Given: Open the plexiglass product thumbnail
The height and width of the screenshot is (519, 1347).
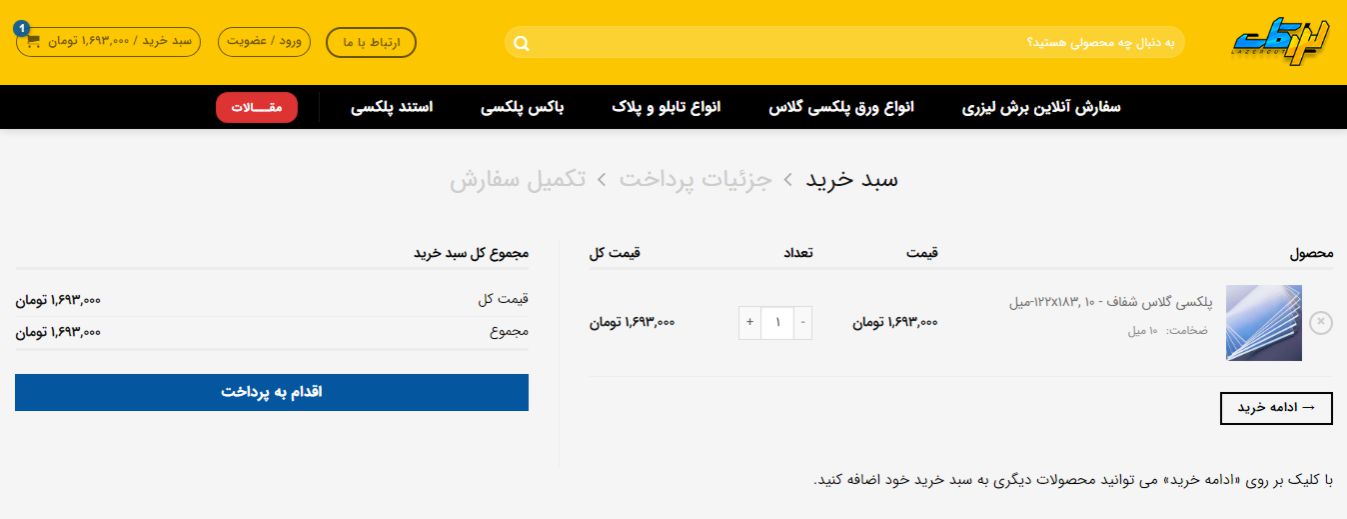Looking at the screenshot, I should coord(1264,323).
